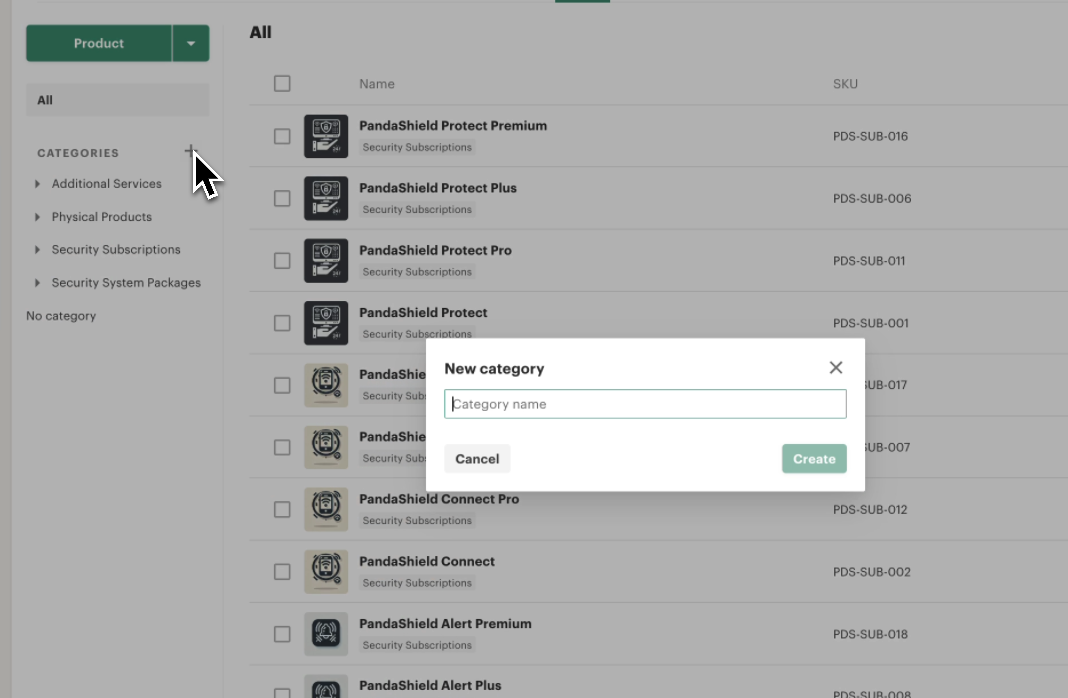Expand the Security Subscriptions category
Image resolution: width=1068 pixels, height=698 pixels.
38,250
